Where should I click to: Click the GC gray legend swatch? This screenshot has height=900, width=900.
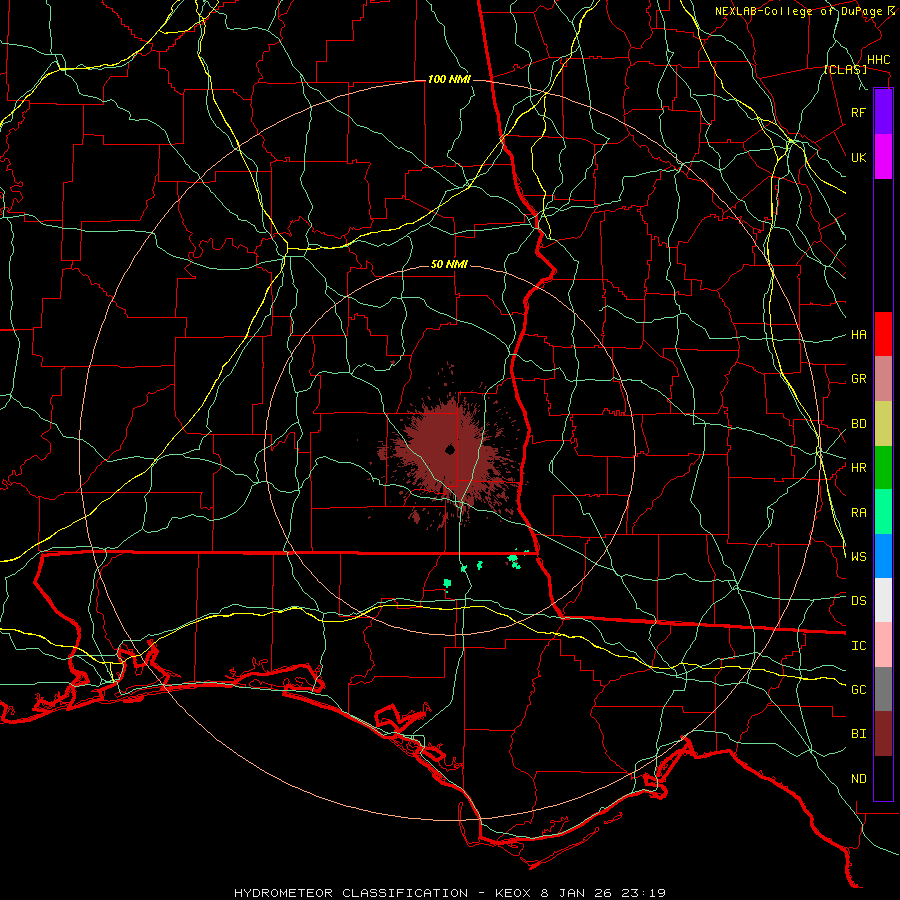click(x=883, y=689)
